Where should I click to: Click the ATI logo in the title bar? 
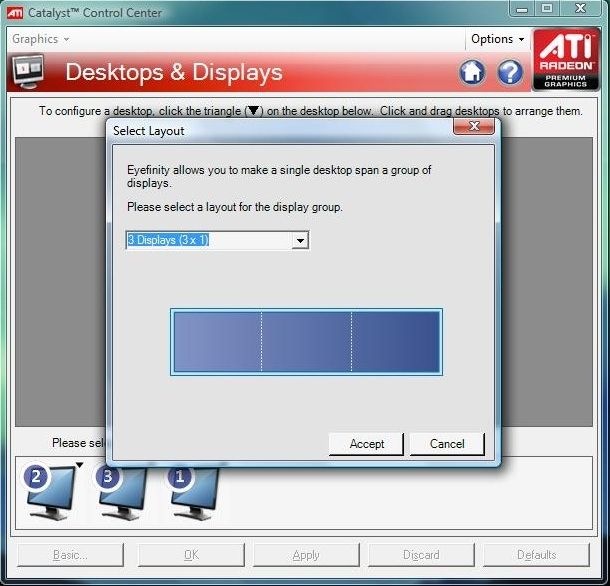15,13
